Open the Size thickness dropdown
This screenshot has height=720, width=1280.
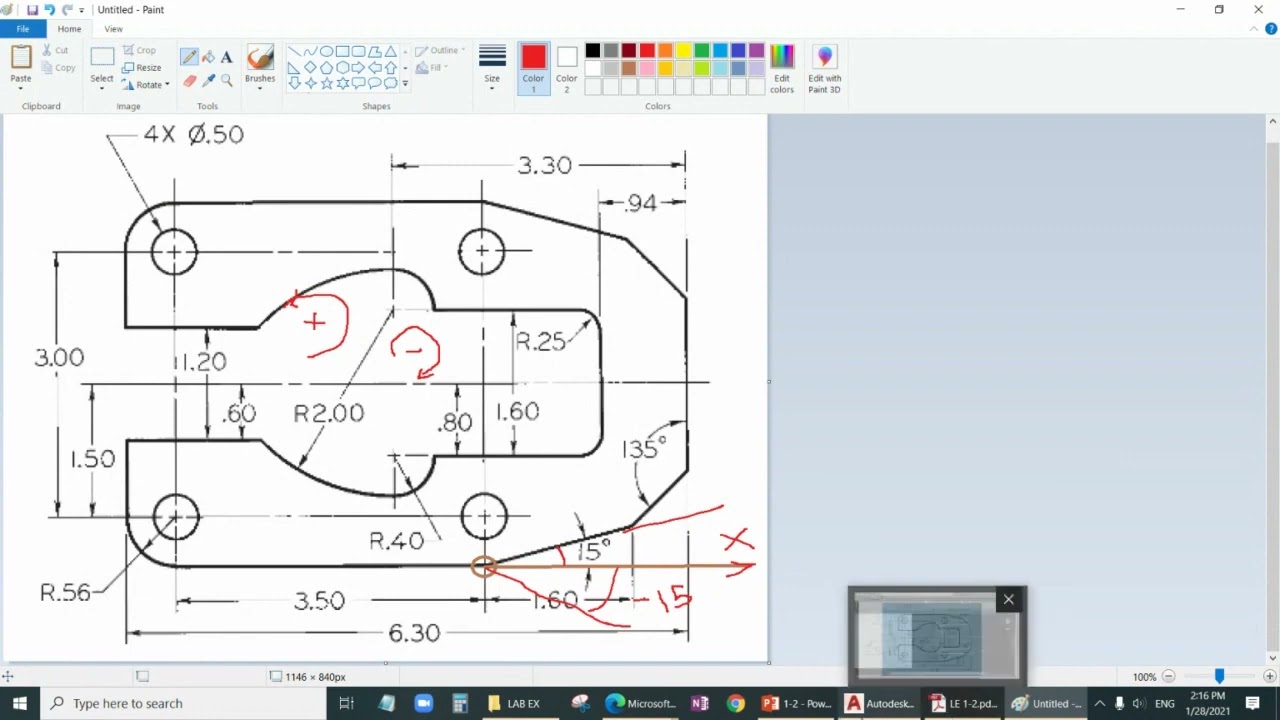click(492, 88)
